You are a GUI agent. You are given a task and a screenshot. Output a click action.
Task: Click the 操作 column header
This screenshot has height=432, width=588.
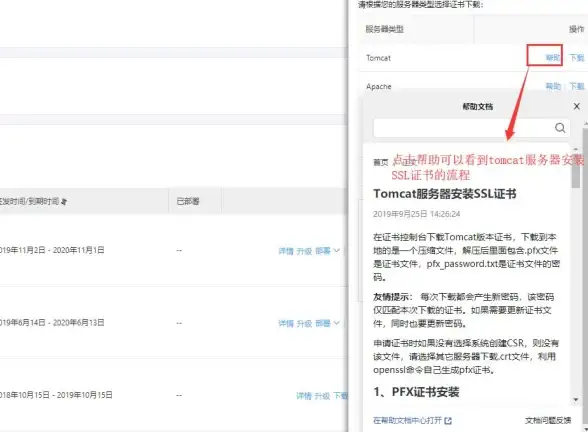[x=576, y=29]
